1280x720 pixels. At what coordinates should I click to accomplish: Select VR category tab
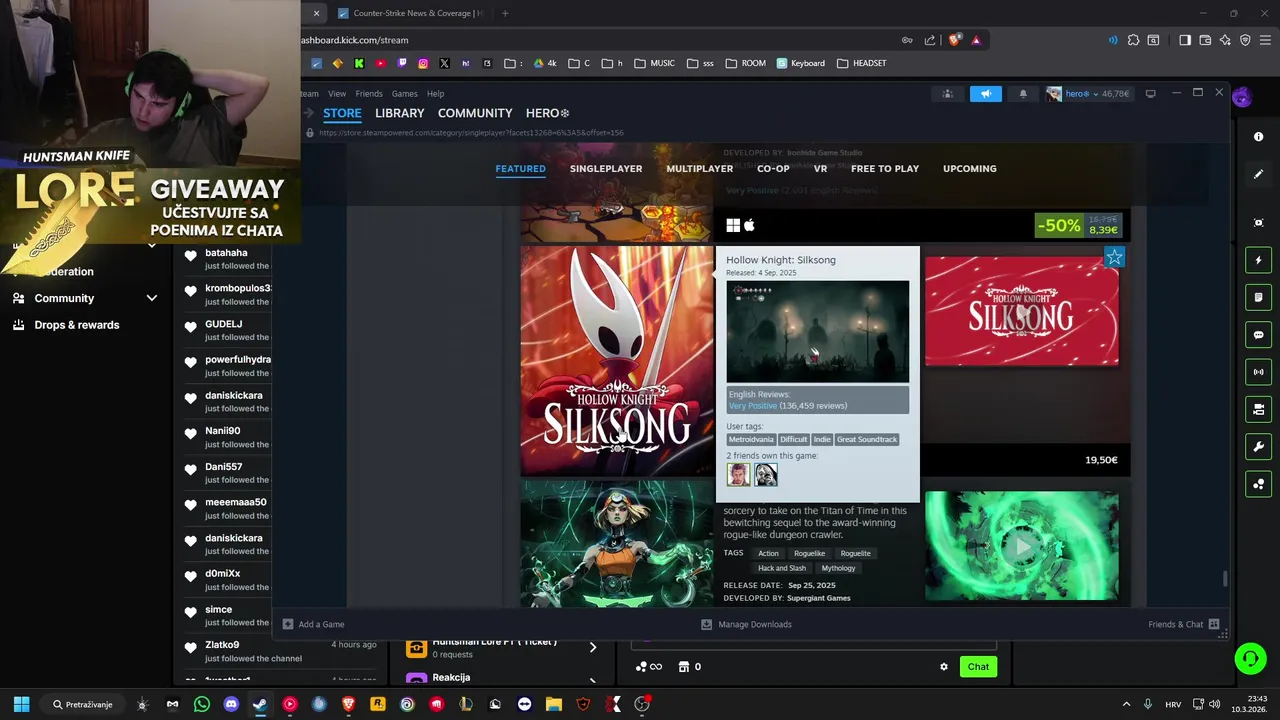pyautogui.click(x=821, y=169)
